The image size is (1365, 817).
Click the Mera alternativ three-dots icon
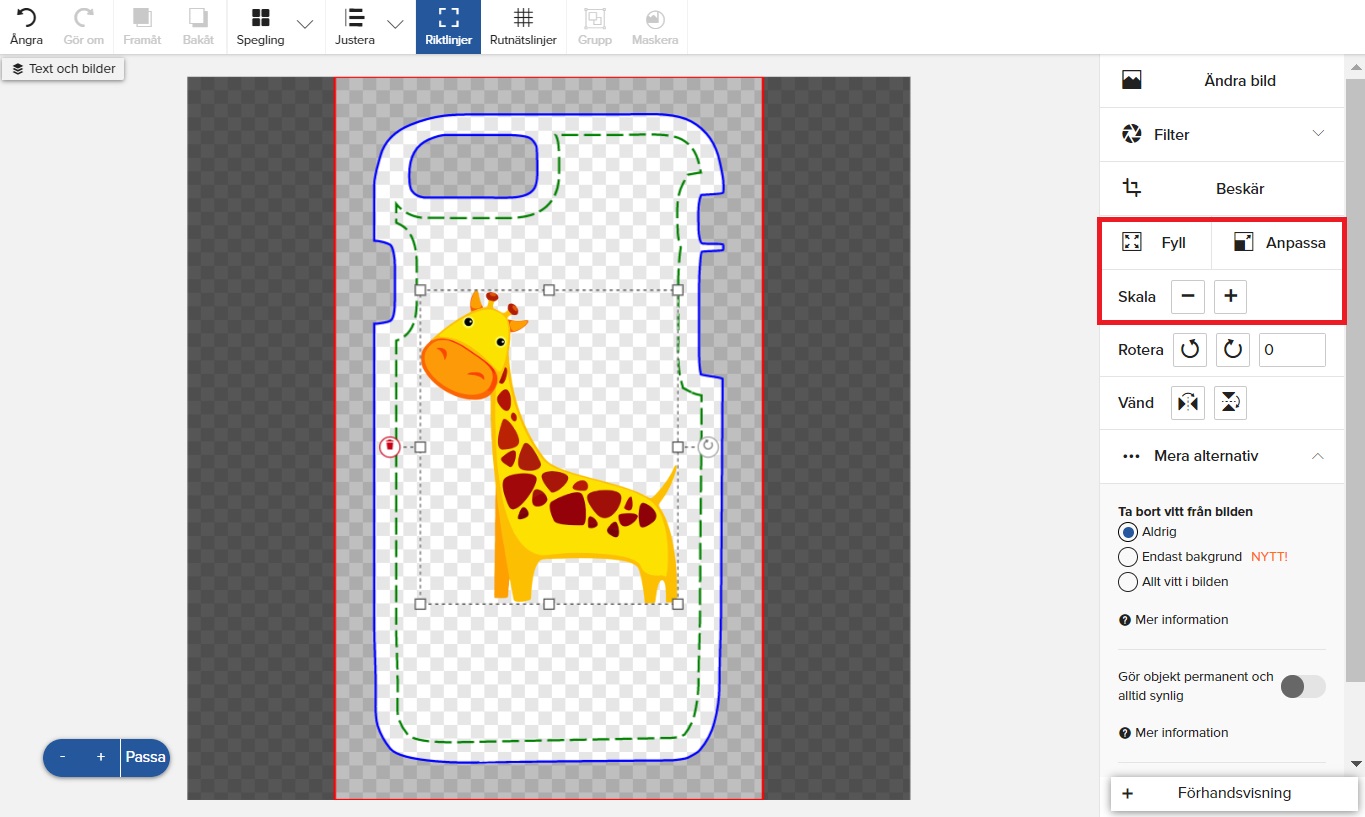tap(1132, 456)
